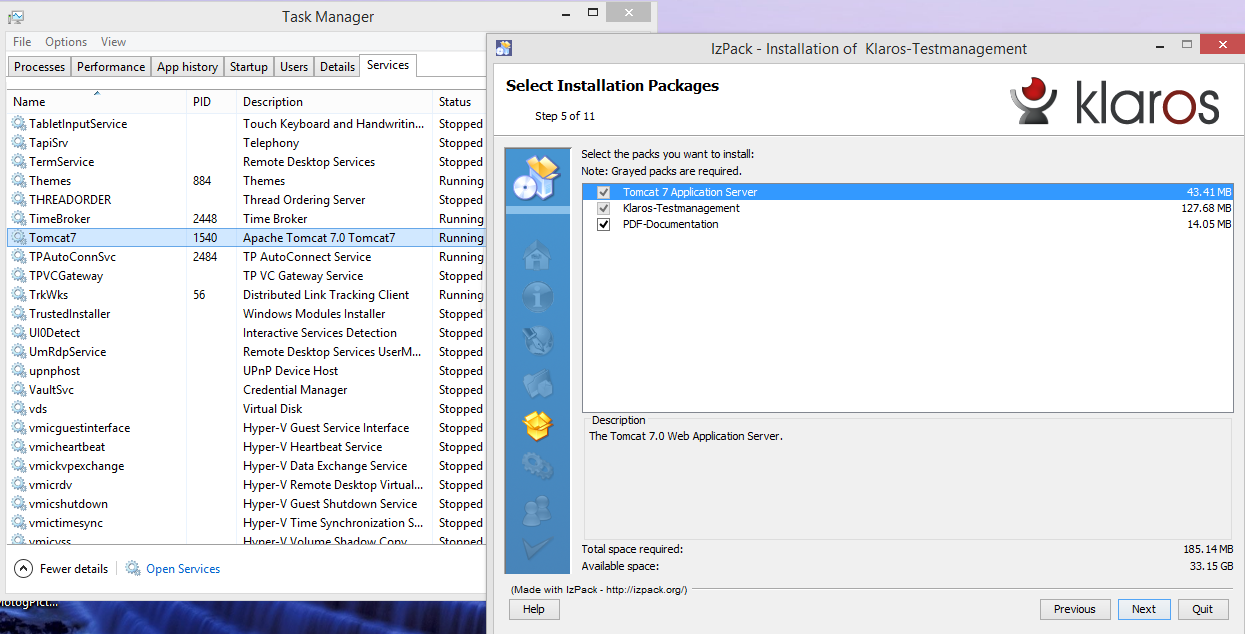This screenshot has height=634, width=1245.
Task: Open the Options menu in Task Manager
Action: click(66, 42)
